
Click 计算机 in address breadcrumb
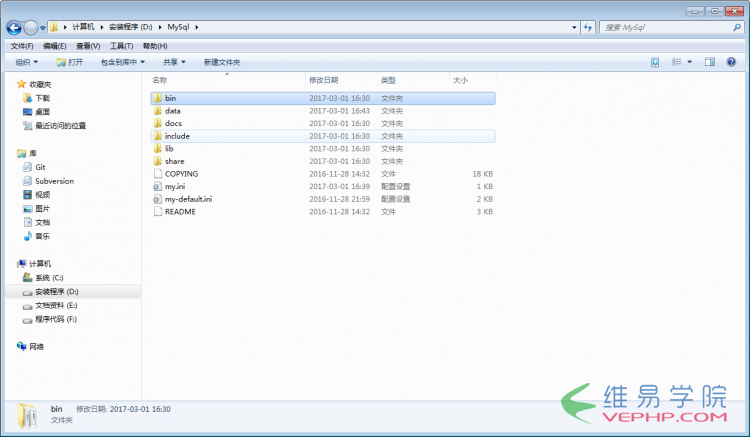pyautogui.click(x=83, y=27)
